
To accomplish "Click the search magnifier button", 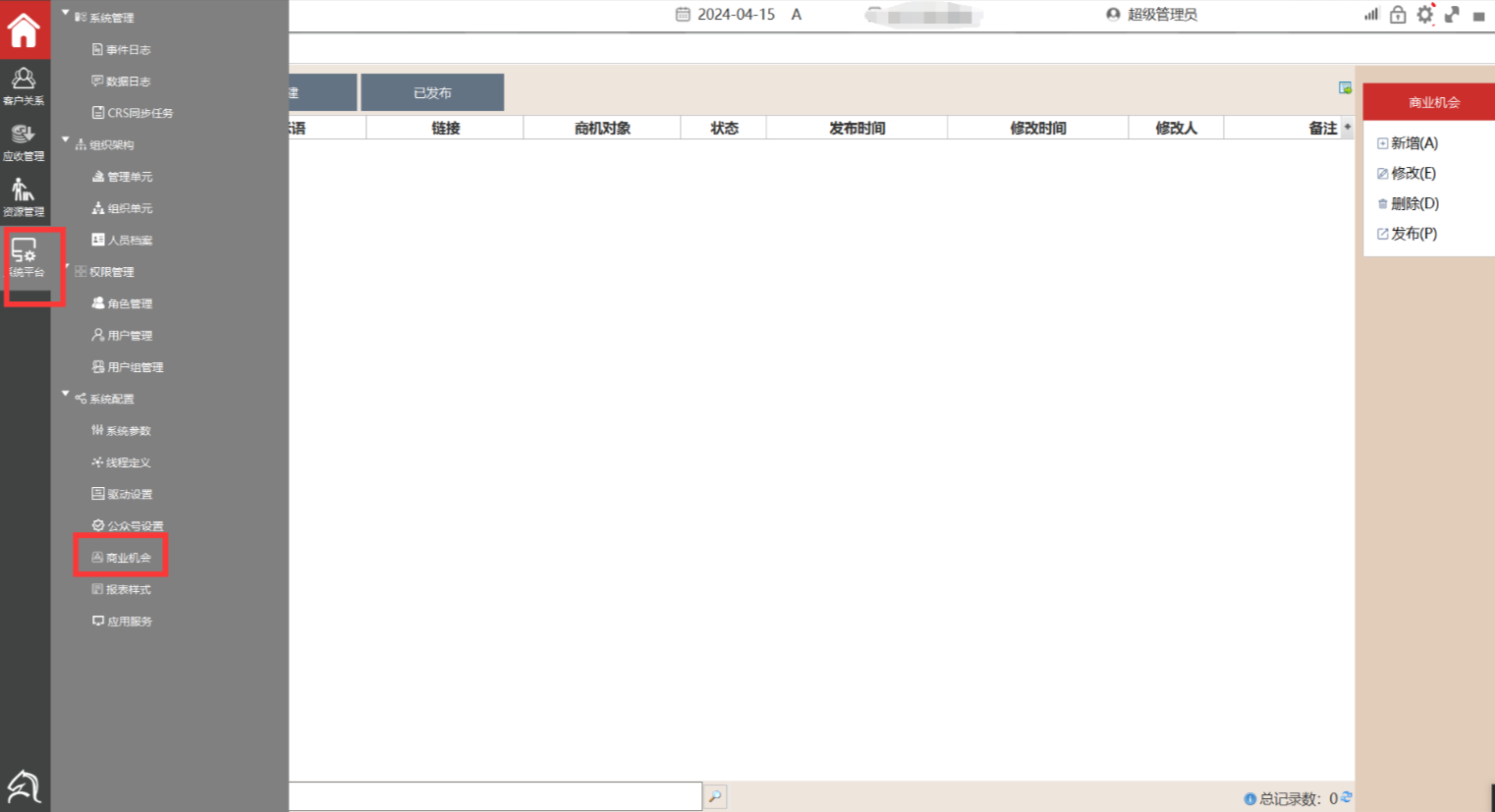I will [x=715, y=796].
